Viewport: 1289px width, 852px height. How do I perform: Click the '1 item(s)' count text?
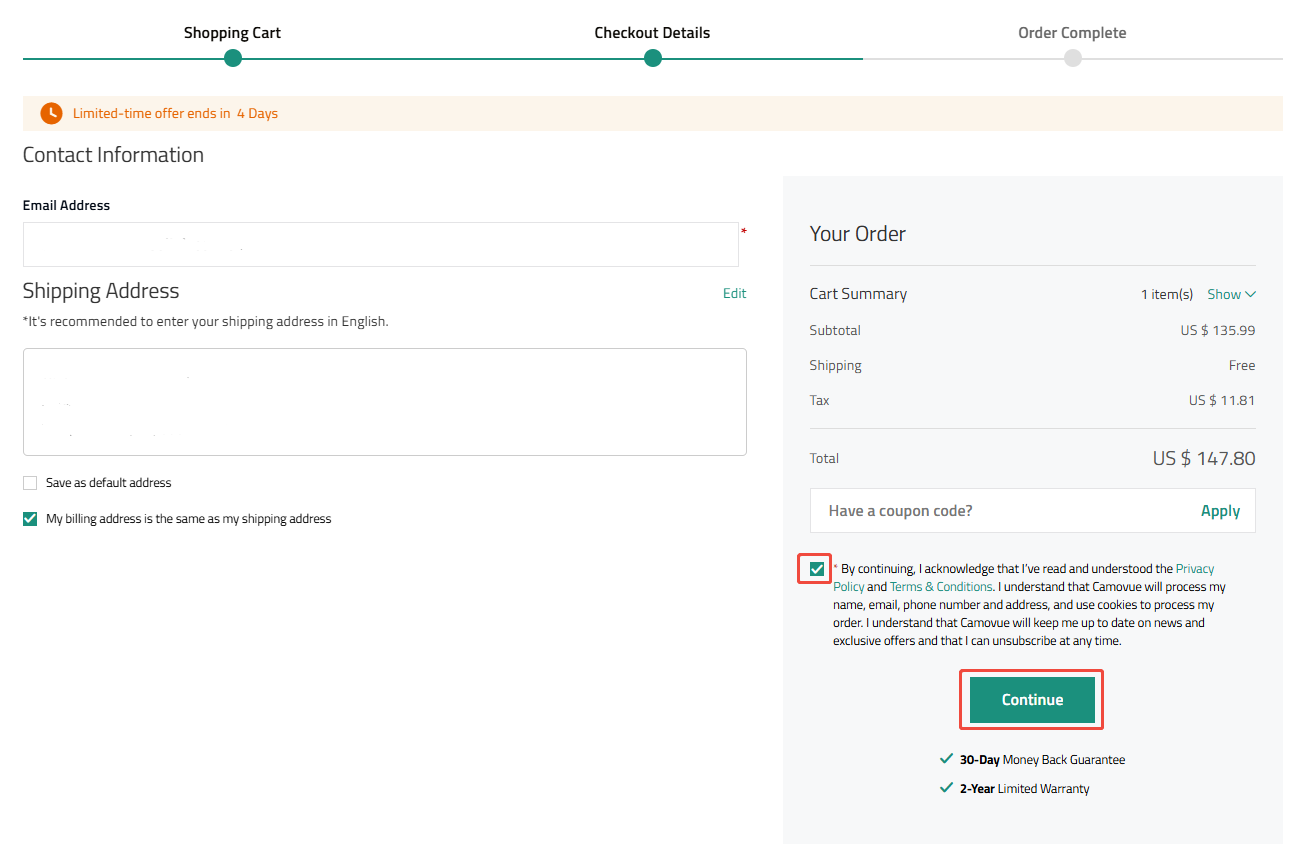tap(1167, 294)
